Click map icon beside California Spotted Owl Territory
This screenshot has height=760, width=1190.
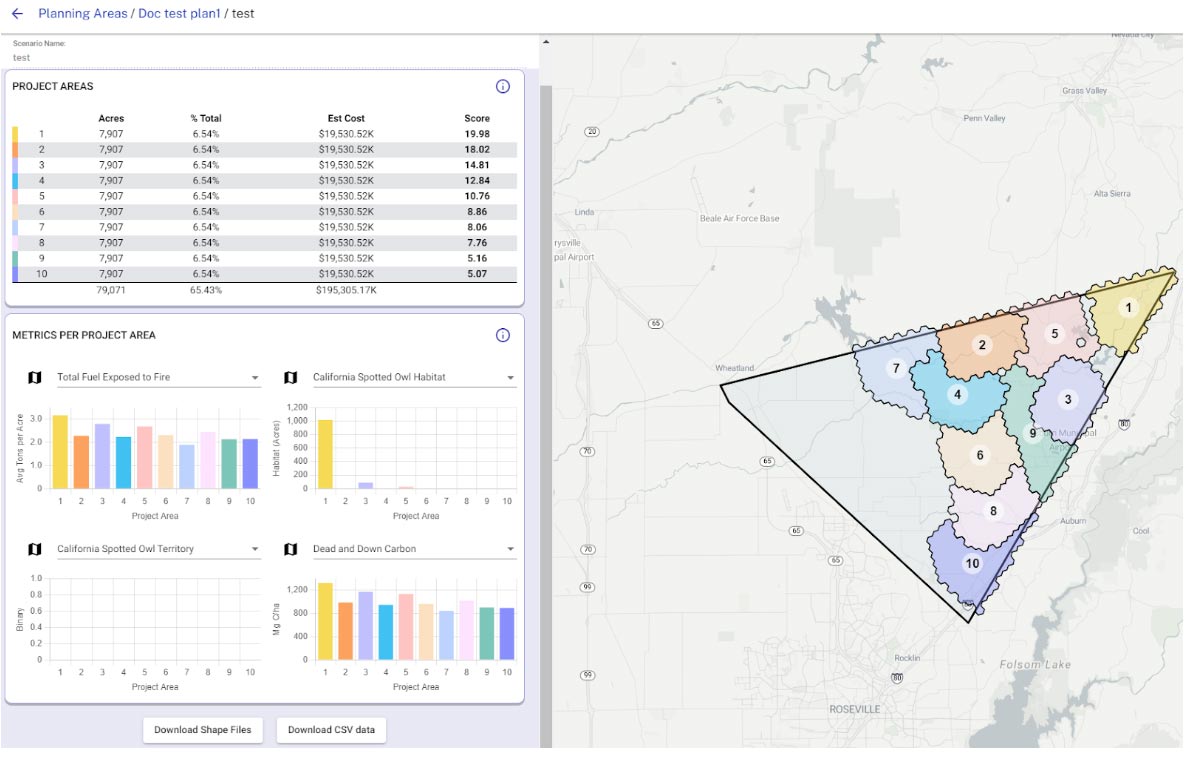(x=35, y=549)
